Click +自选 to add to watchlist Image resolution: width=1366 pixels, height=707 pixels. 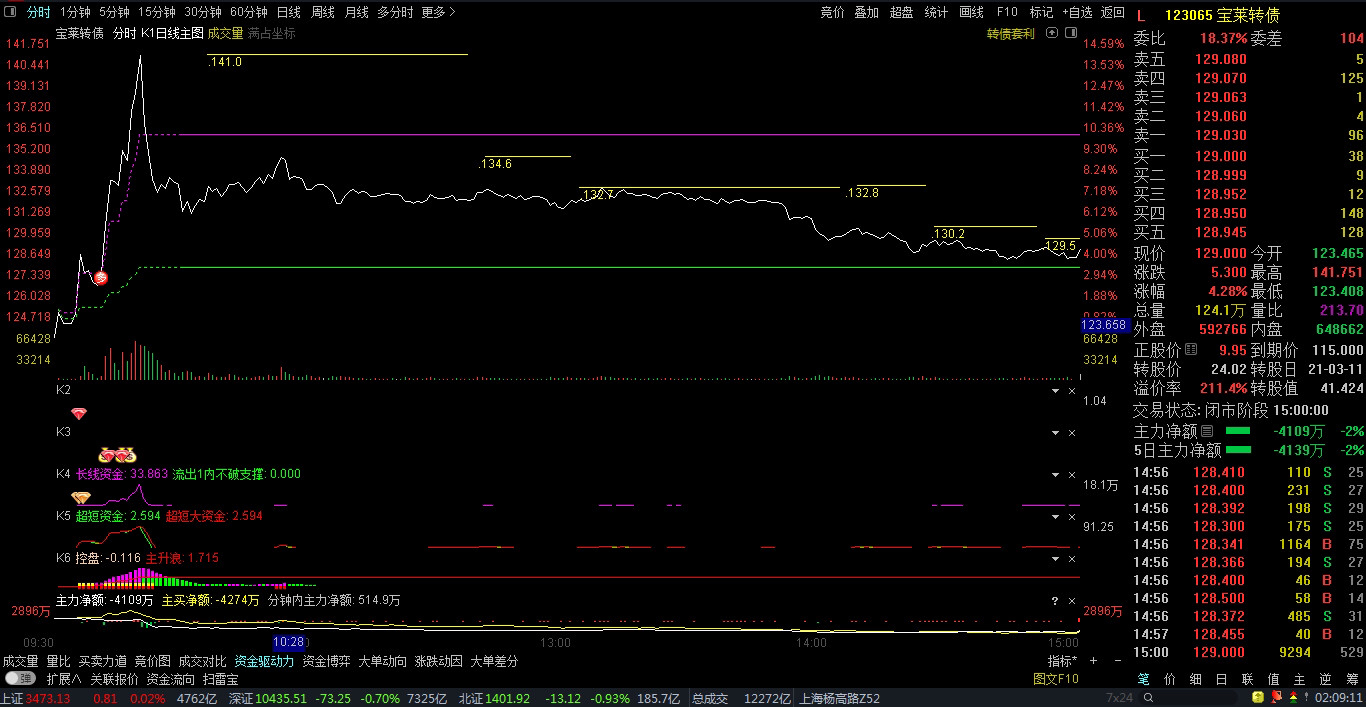pos(1076,12)
